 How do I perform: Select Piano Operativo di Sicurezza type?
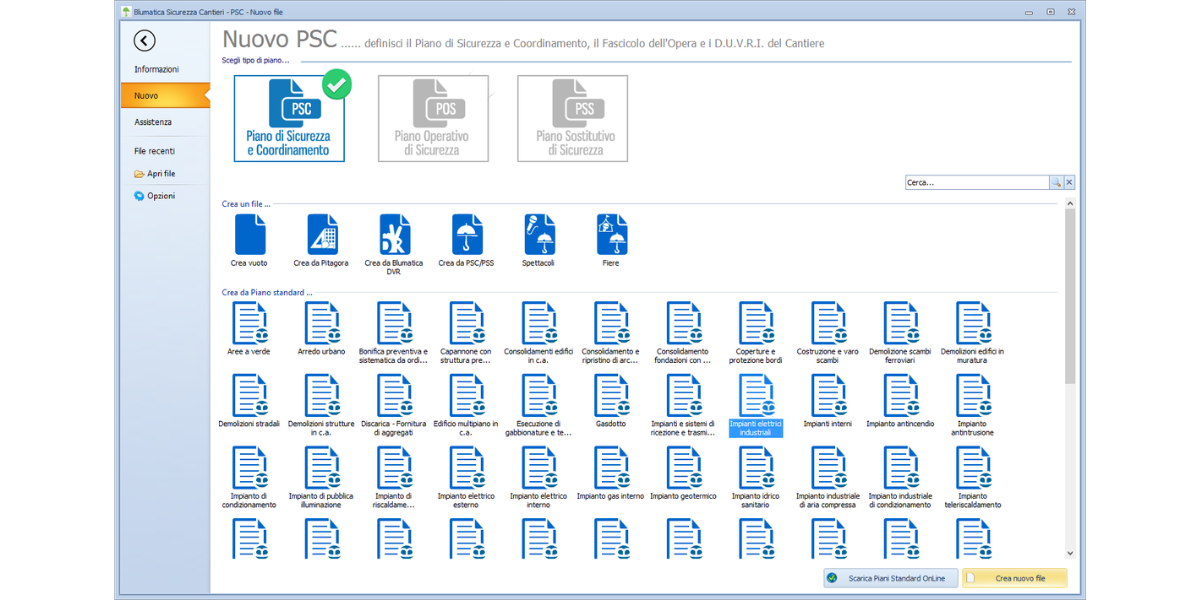coord(433,118)
